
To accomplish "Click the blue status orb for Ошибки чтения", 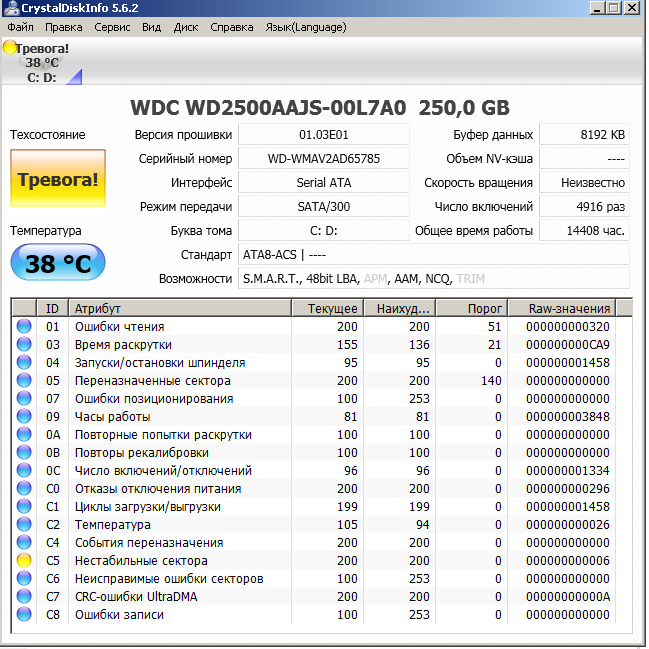I will 24,327.
